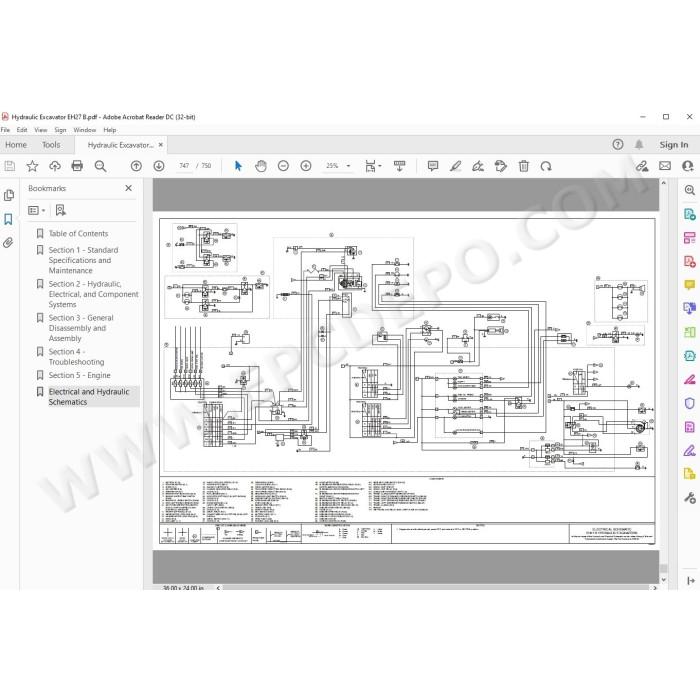This screenshot has height=700, width=700.
Task: Open Section 4 - Troubleshooting bookmark
Action: 76,357
